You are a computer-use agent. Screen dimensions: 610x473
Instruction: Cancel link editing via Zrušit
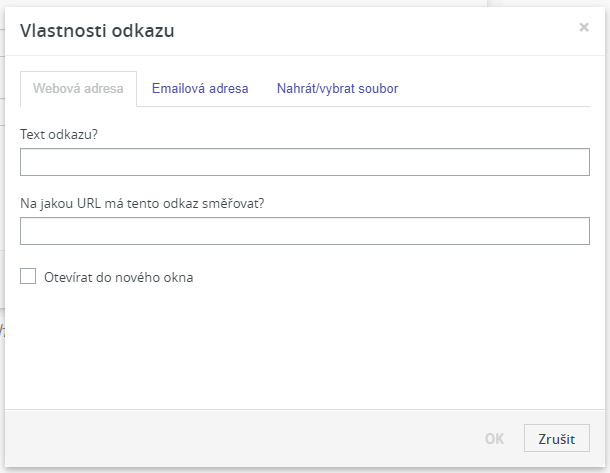(557, 438)
